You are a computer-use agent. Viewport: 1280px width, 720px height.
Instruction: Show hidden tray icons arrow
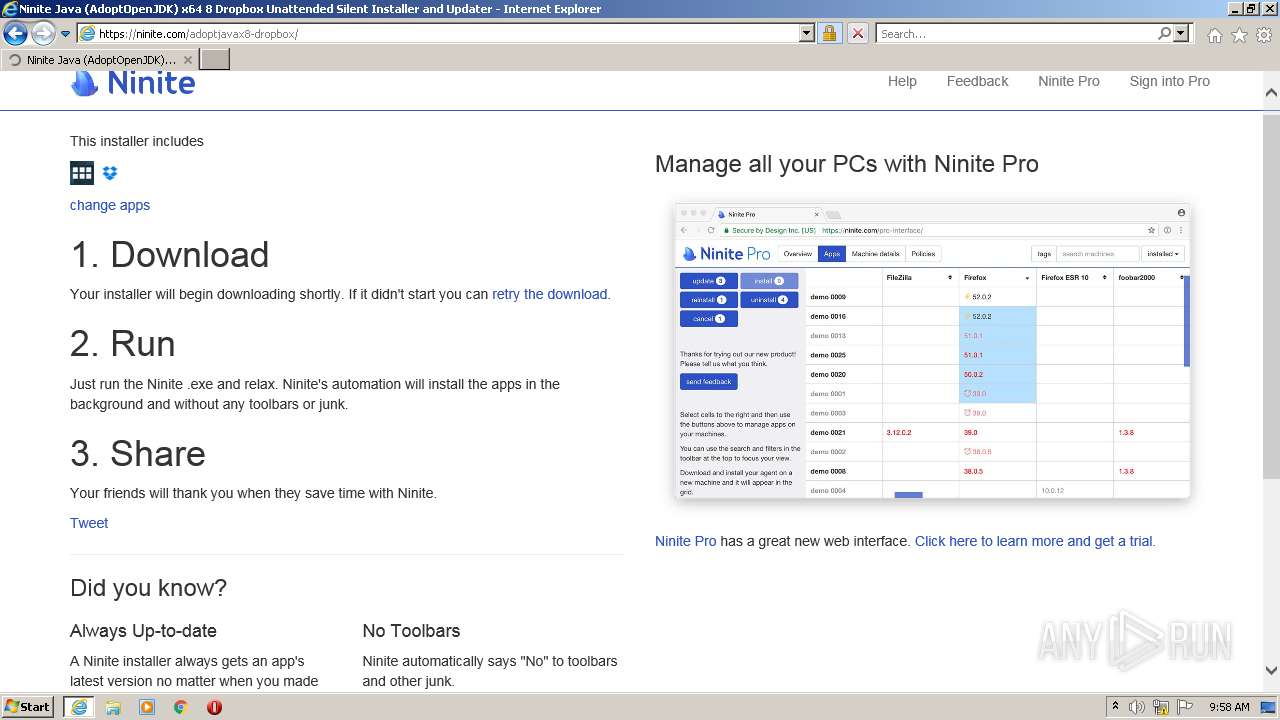coord(1115,707)
